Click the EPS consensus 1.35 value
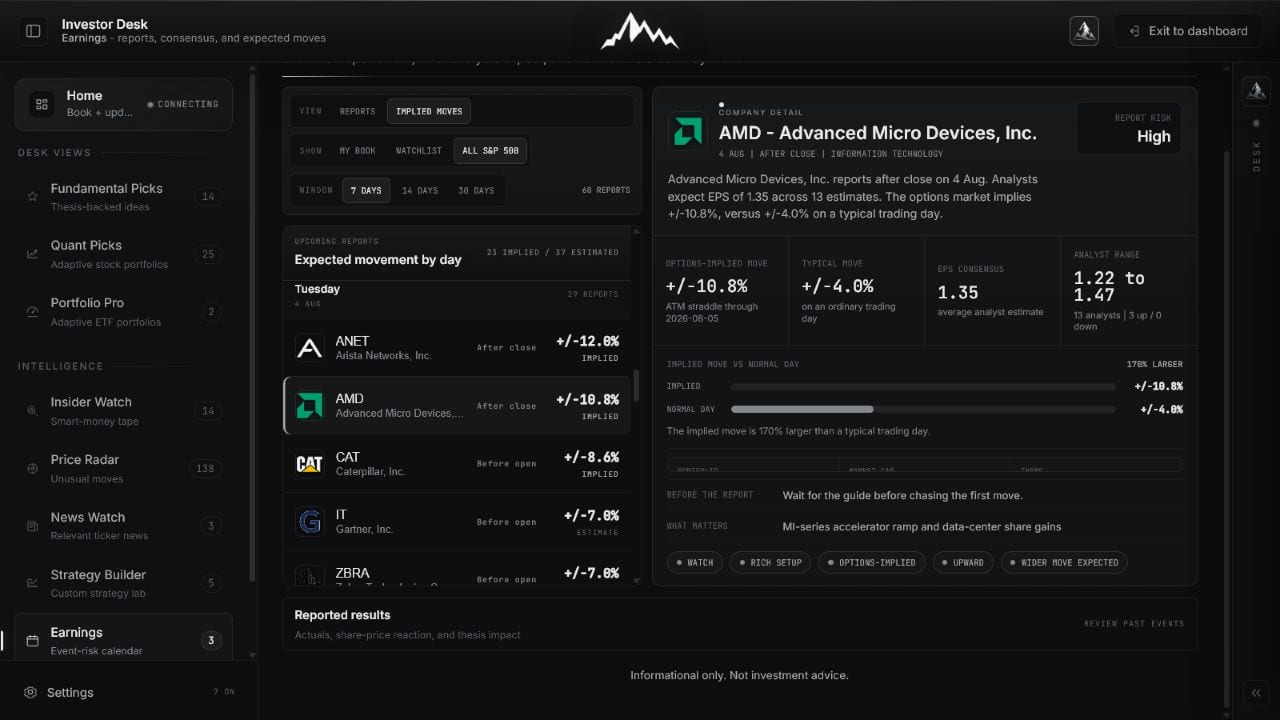Screen dimensions: 1280x720 point(958,292)
